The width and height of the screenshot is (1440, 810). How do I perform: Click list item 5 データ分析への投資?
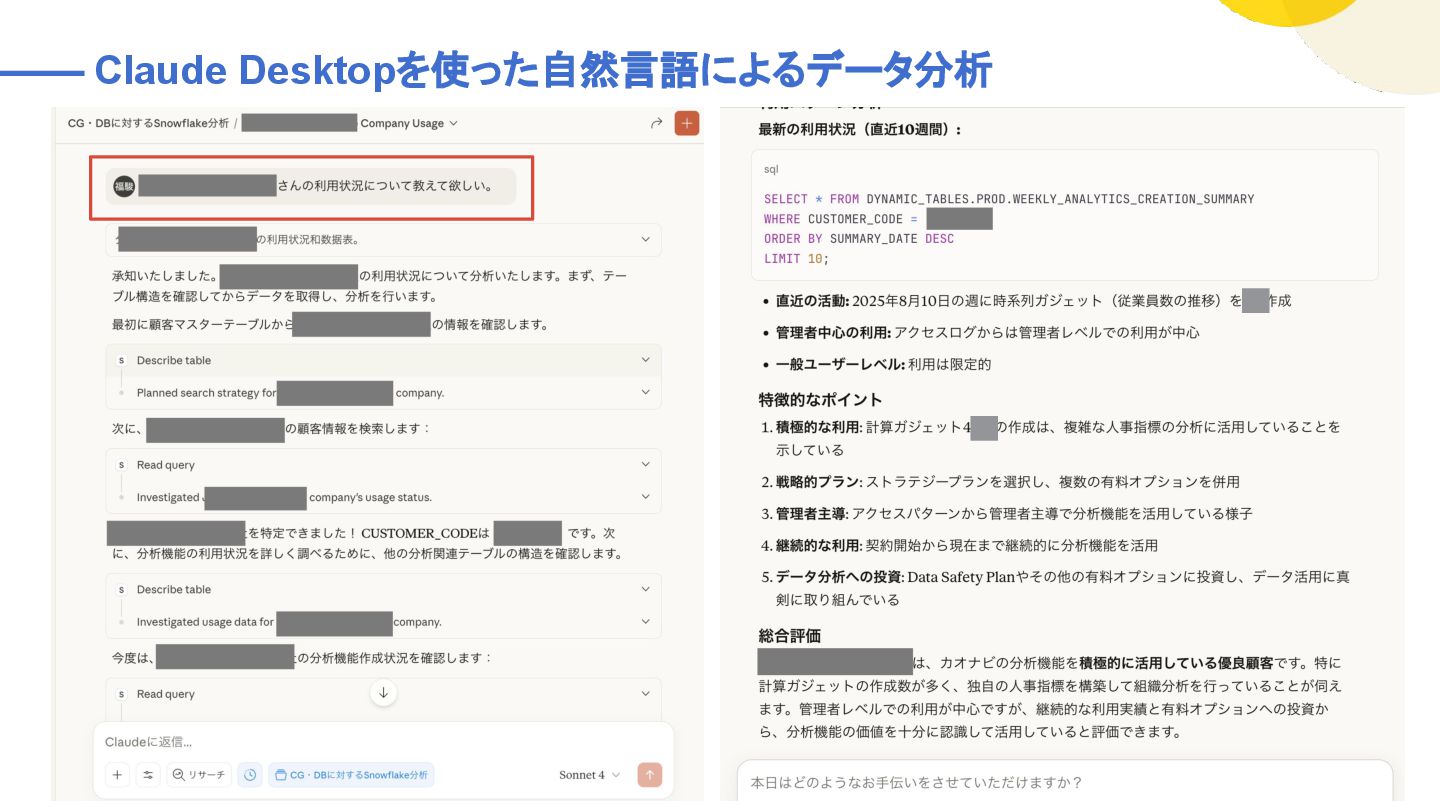click(x=1062, y=588)
